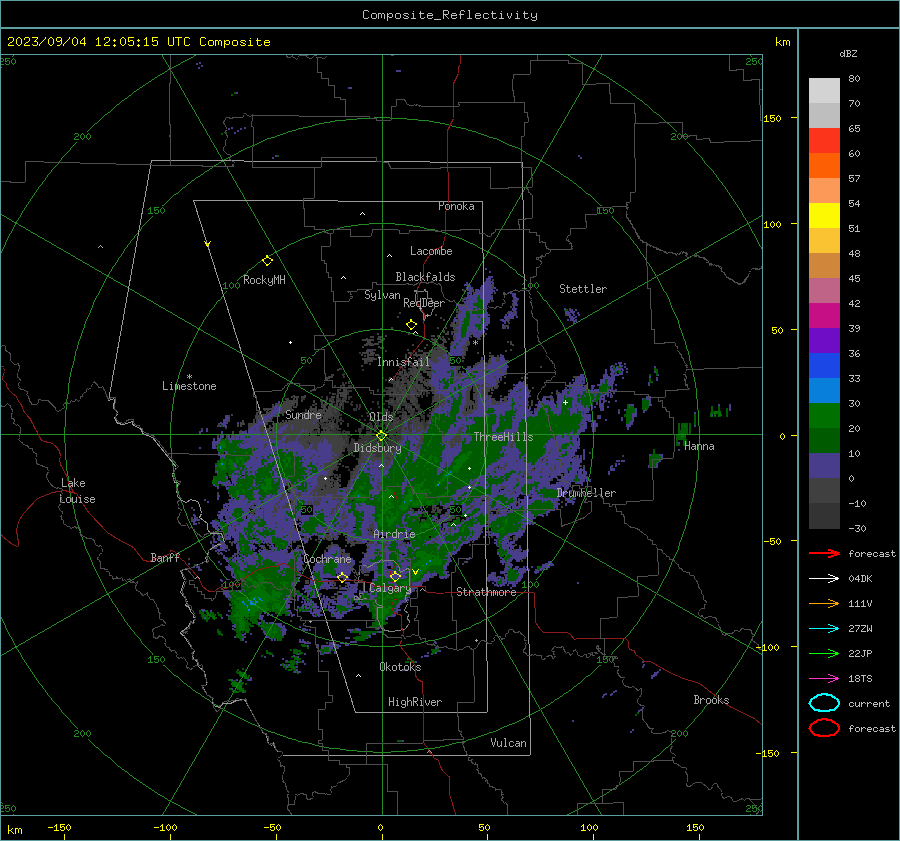
Task: Click the Sylvan label
Action: (x=382, y=295)
